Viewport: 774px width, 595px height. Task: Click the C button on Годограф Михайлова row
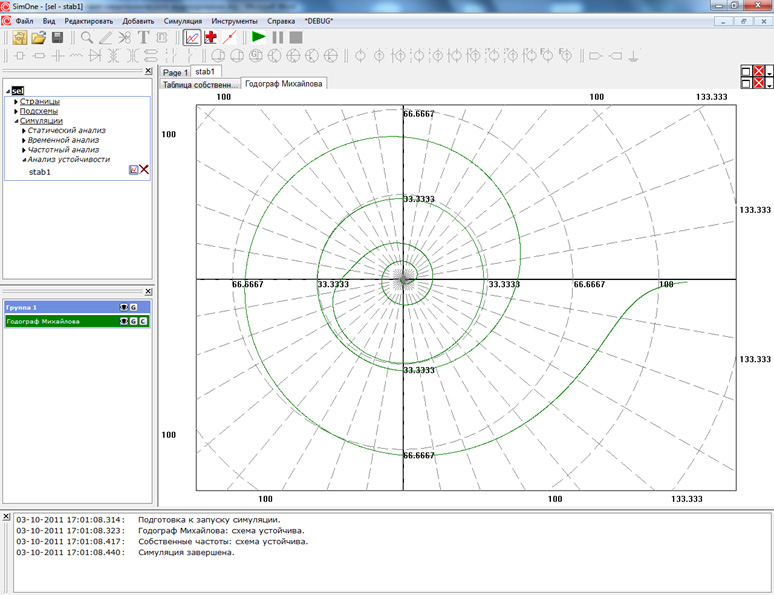coord(143,321)
